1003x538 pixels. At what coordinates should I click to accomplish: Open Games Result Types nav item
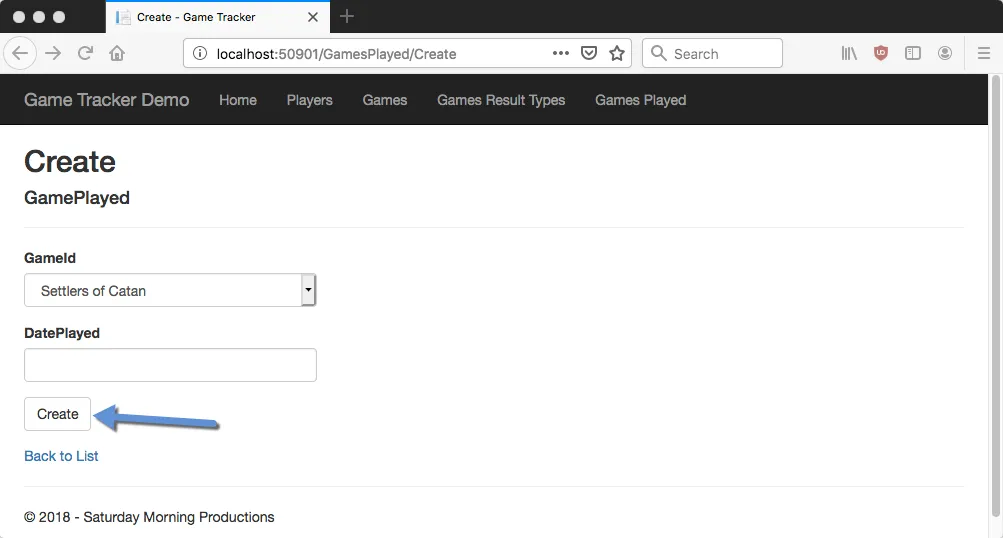501,100
